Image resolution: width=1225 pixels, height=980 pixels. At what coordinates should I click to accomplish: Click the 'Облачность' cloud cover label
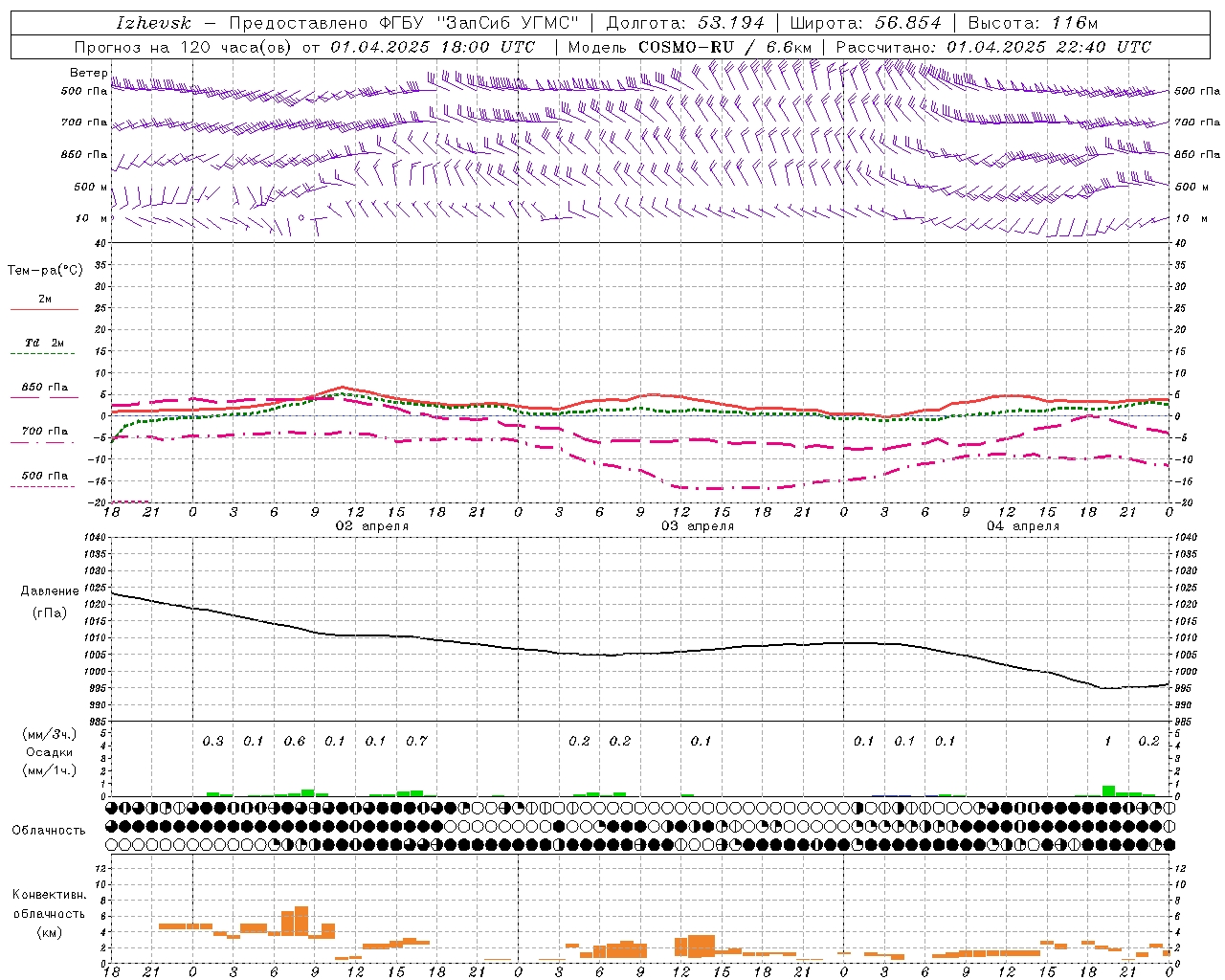coord(49,830)
